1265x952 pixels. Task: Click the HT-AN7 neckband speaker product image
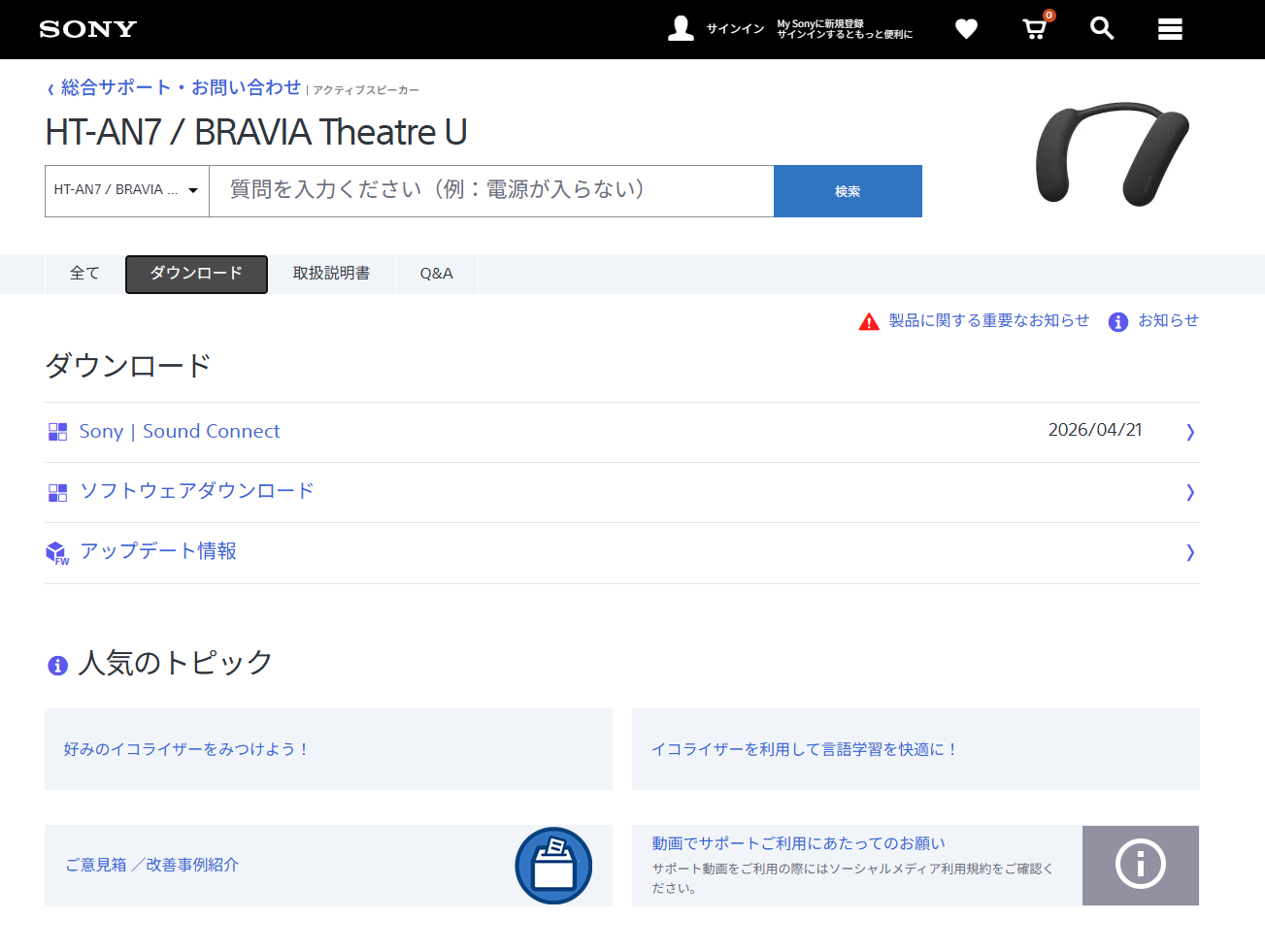tap(1113, 152)
